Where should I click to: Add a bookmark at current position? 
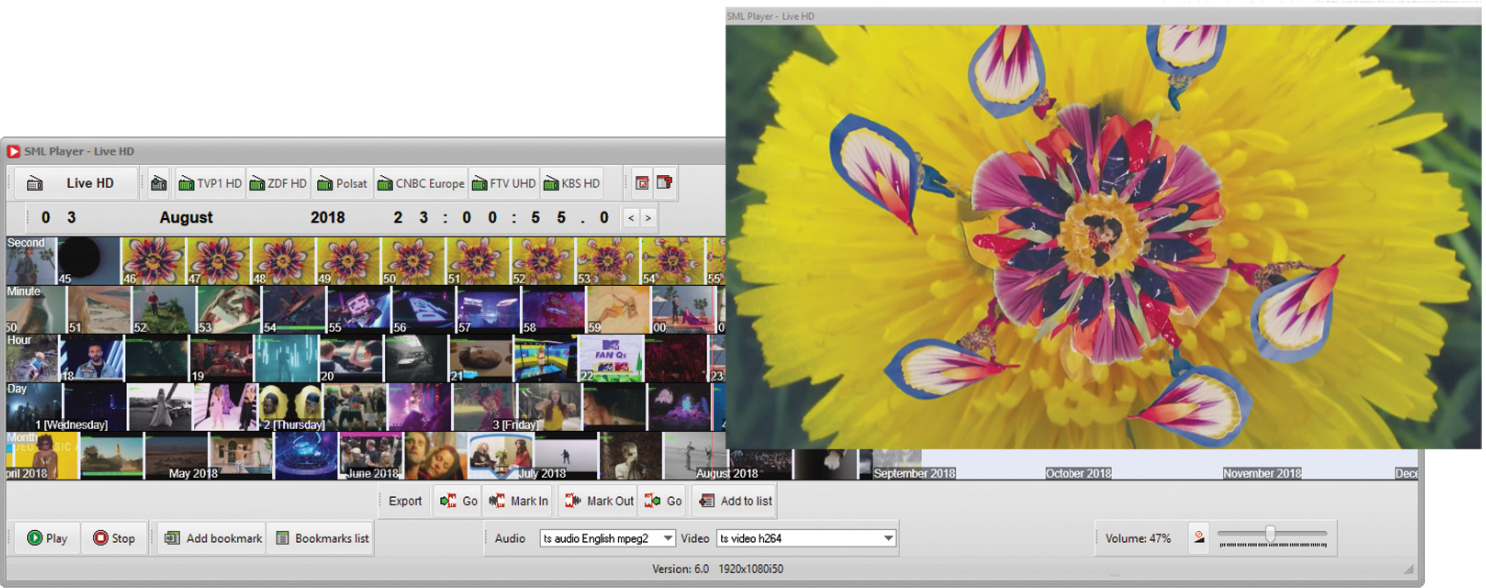tap(211, 538)
